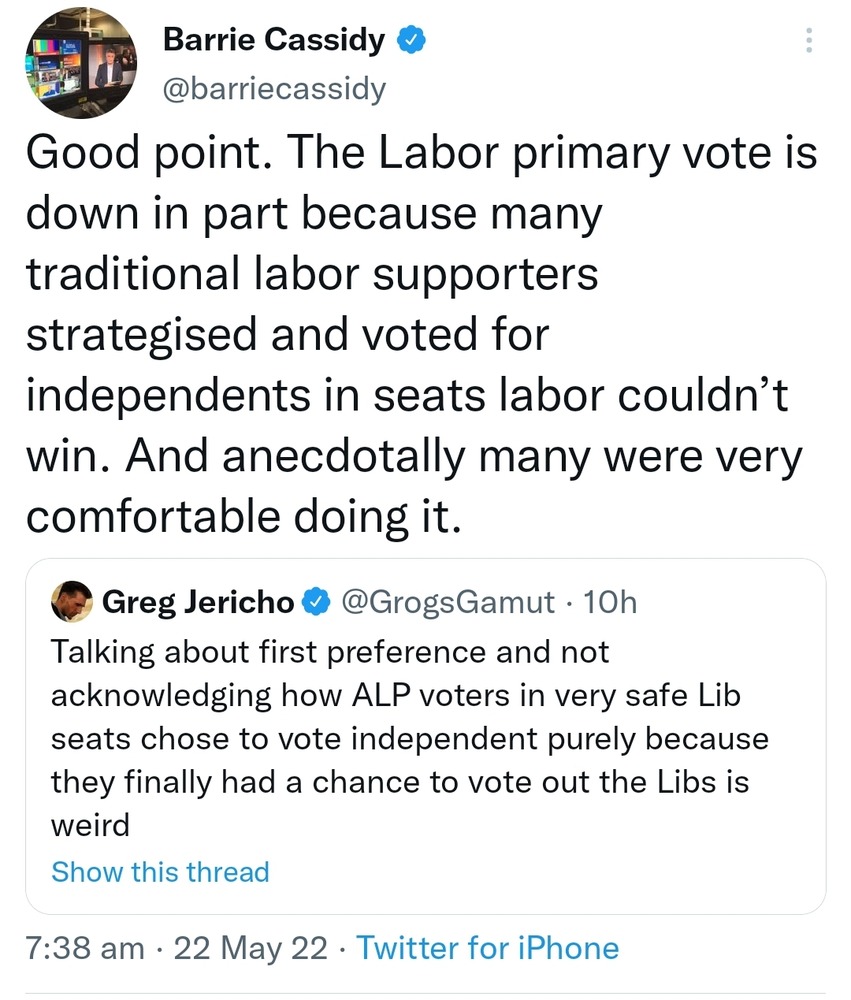Expand with Show this thread
The width and height of the screenshot is (851, 1000).
pos(160,872)
